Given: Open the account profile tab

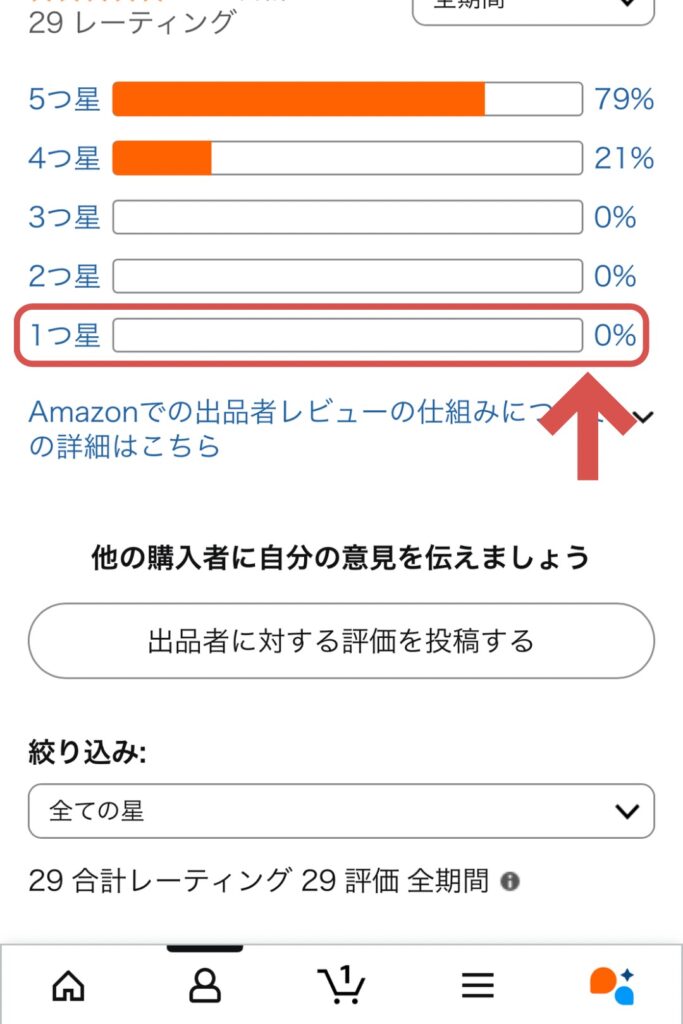Looking at the screenshot, I should pyautogui.click(x=204, y=986).
